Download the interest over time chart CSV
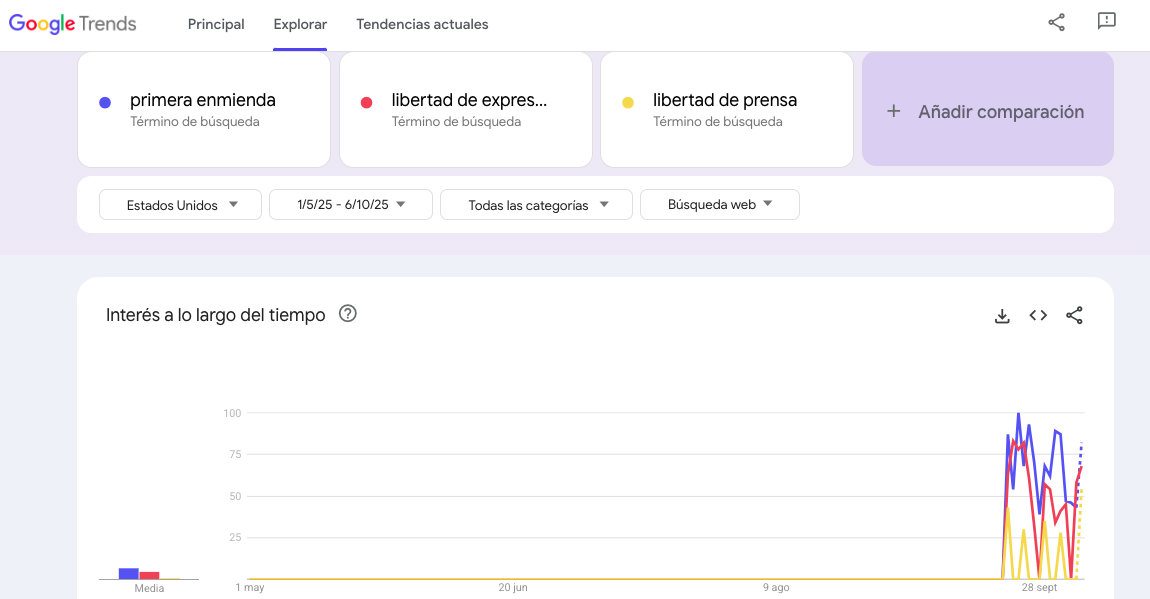 (x=1002, y=316)
